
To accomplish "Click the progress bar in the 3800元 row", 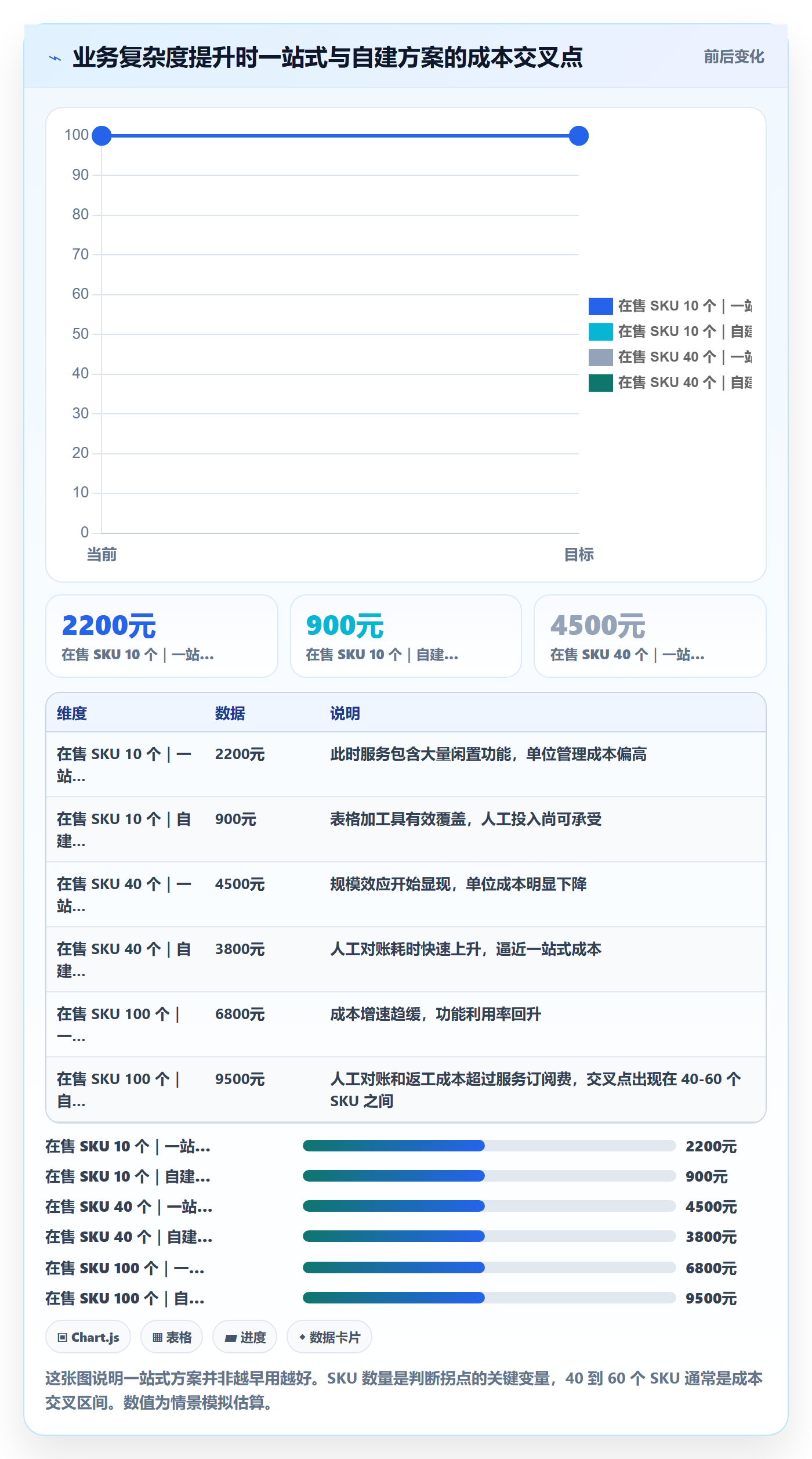I will [x=489, y=1236].
